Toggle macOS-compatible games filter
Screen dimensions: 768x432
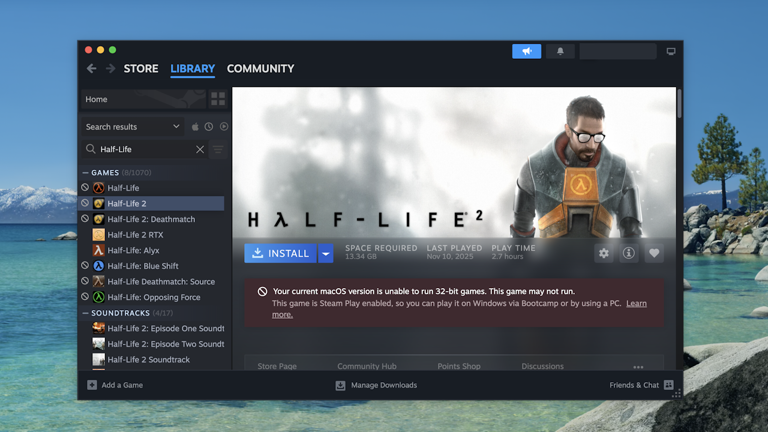tap(196, 127)
